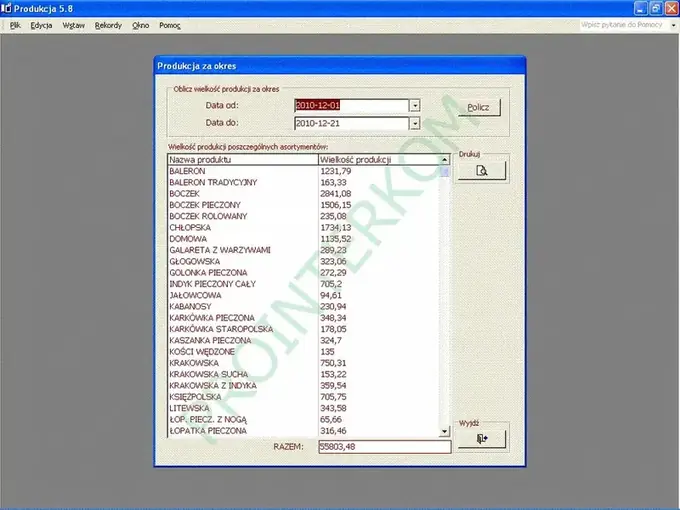
Task: Click the list scroll up arrow
Action: pyautogui.click(x=445, y=160)
